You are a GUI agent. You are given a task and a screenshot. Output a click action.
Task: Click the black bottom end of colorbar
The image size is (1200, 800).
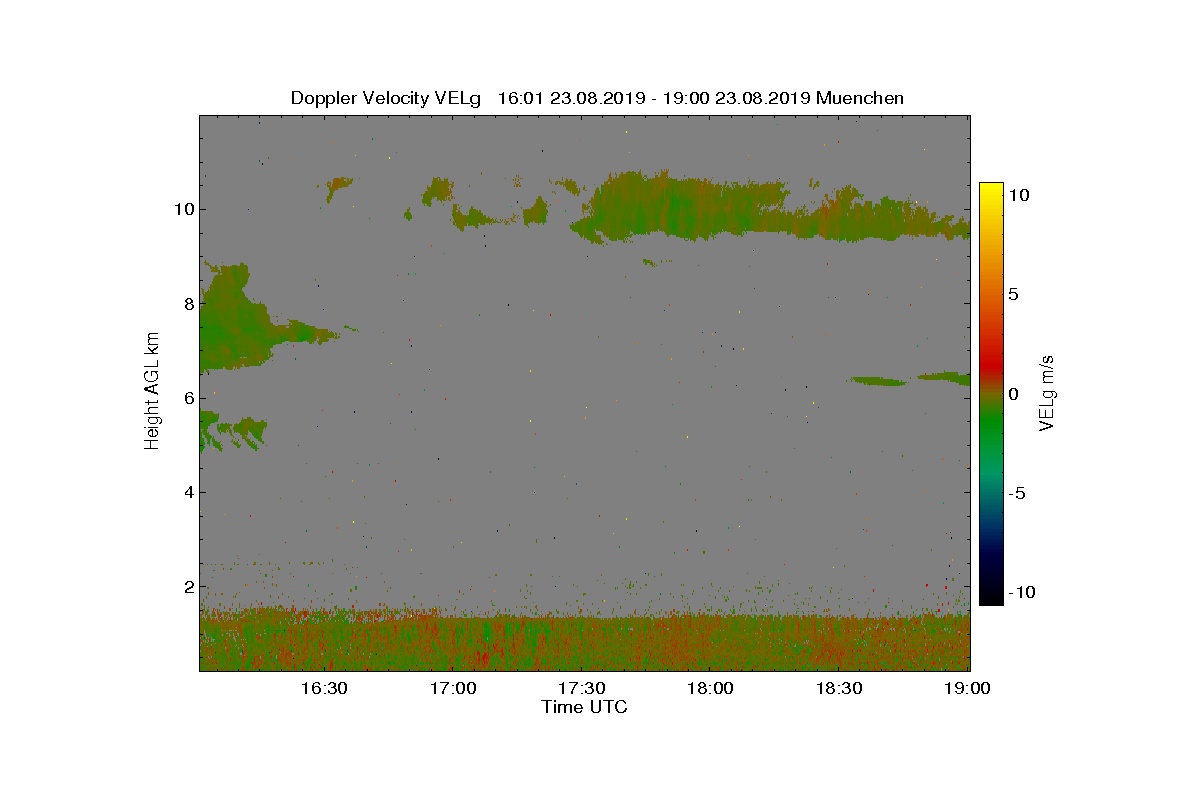point(991,597)
